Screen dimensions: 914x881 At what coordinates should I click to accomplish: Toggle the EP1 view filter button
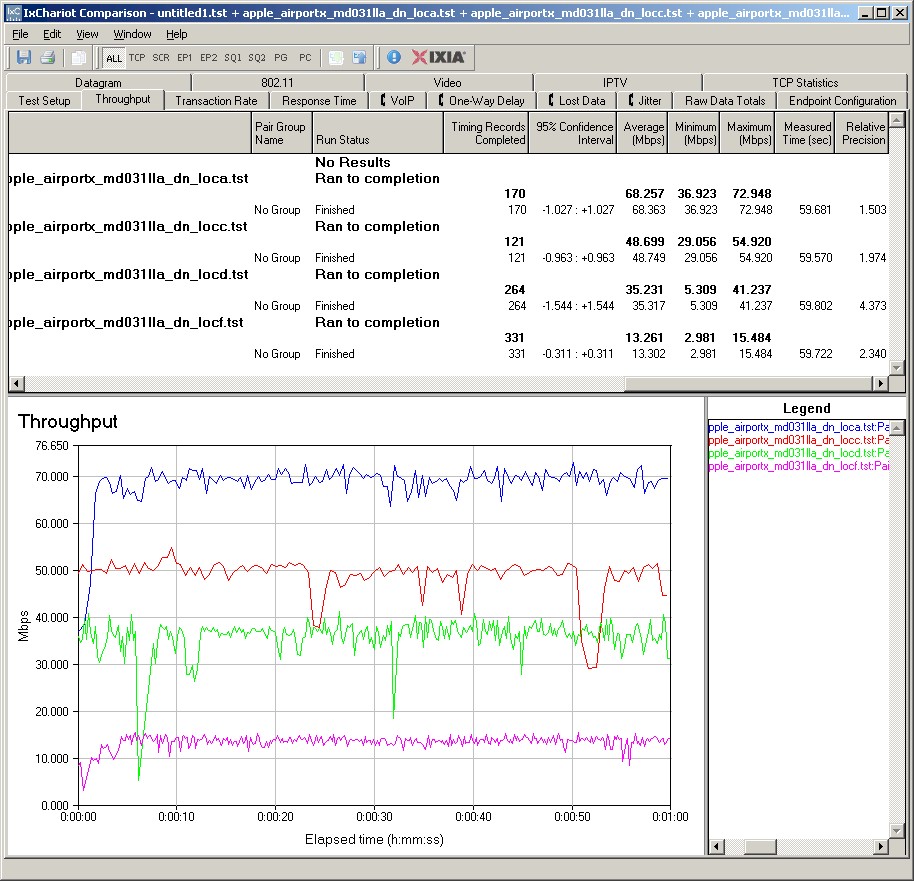coord(185,58)
